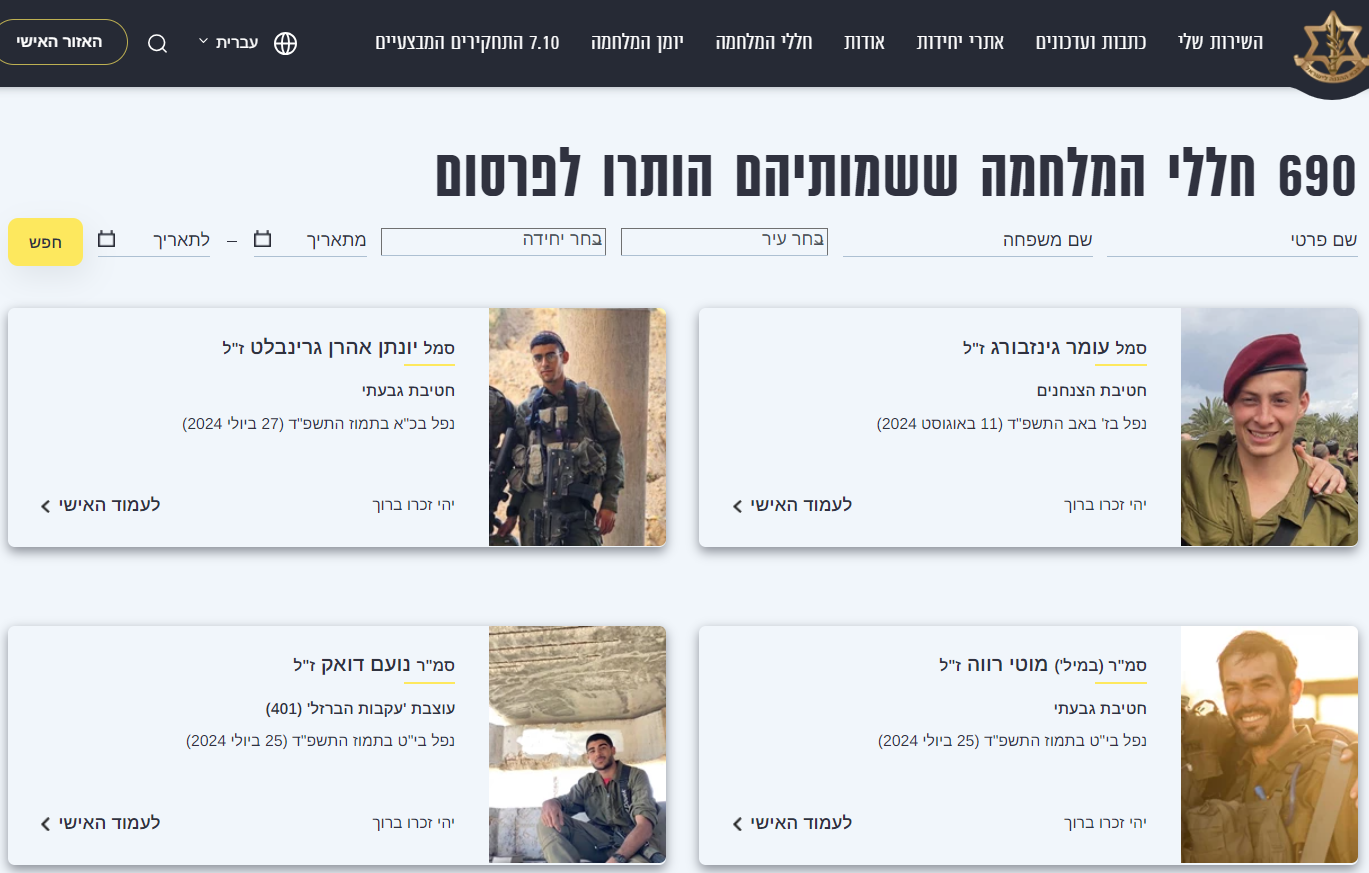Click the photo of עומר גינזבורג
The width and height of the screenshot is (1369, 873).
pos(1269,427)
